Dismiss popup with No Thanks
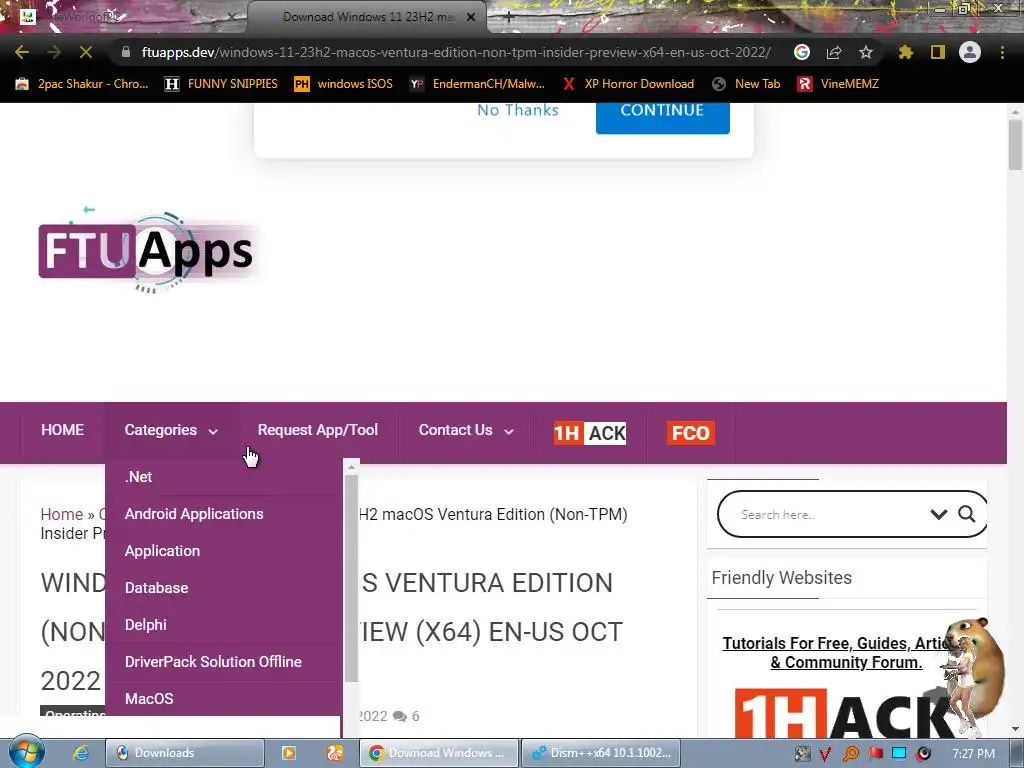Viewport: 1024px width, 768px height. click(x=518, y=110)
